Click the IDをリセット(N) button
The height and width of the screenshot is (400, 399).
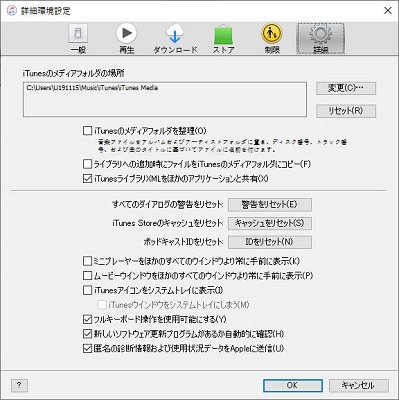click(270, 242)
